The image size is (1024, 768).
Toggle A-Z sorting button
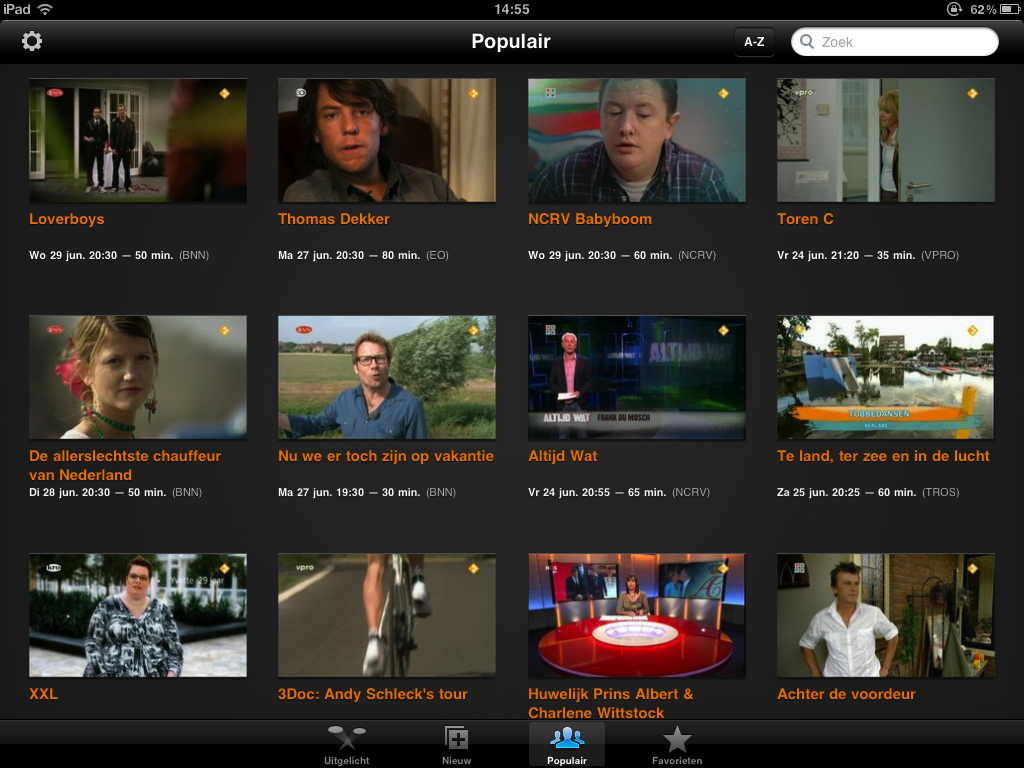(x=754, y=42)
